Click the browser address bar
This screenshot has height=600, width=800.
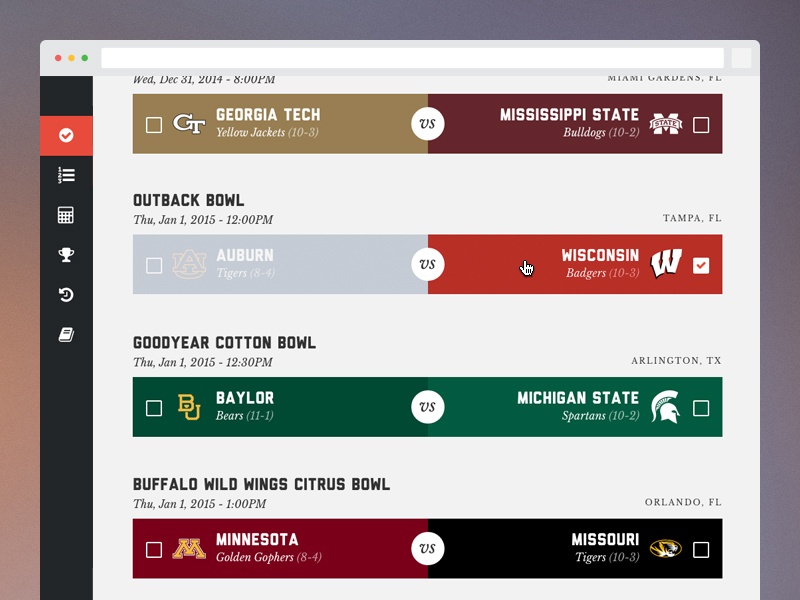click(412, 58)
